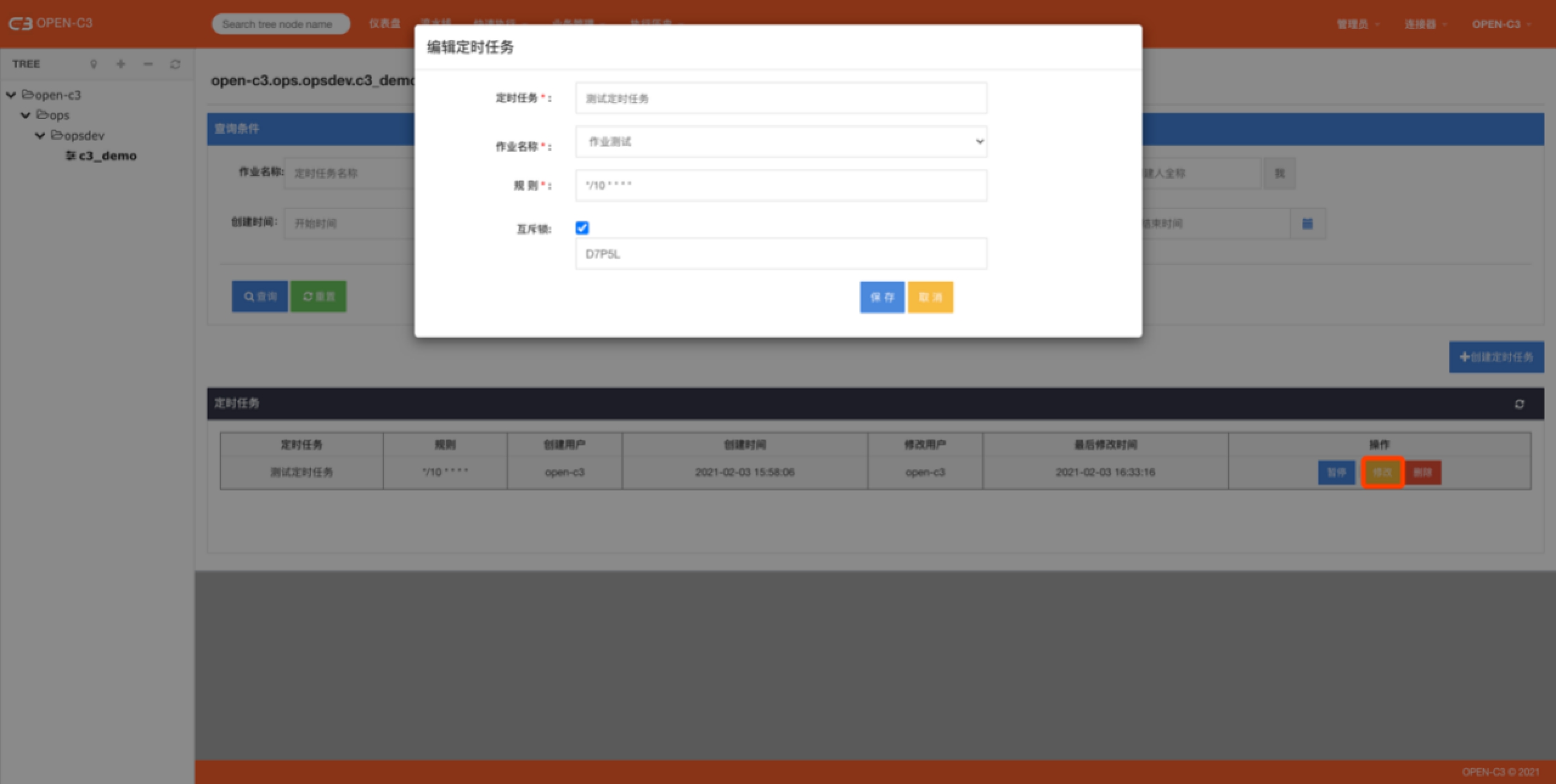
Task: Click the 保存 button
Action: 881,297
